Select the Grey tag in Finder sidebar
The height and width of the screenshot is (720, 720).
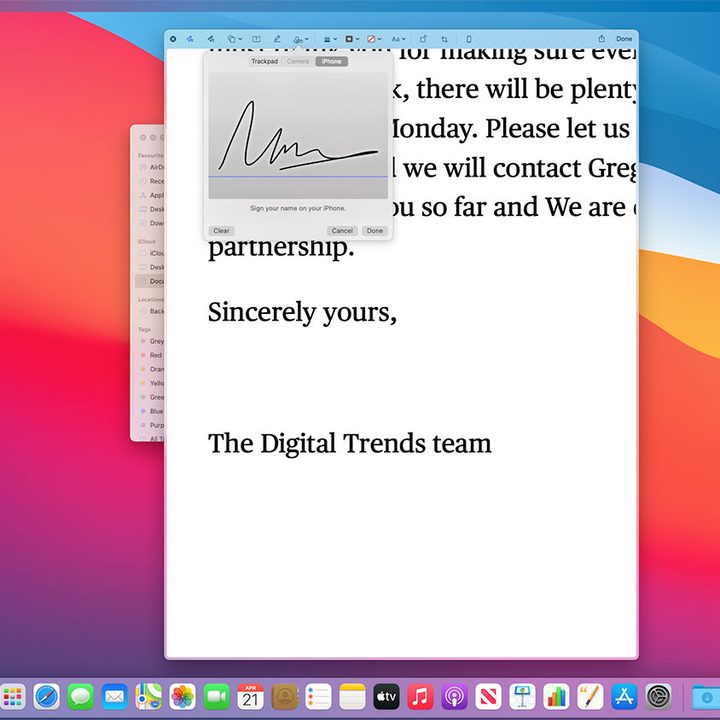[152, 341]
